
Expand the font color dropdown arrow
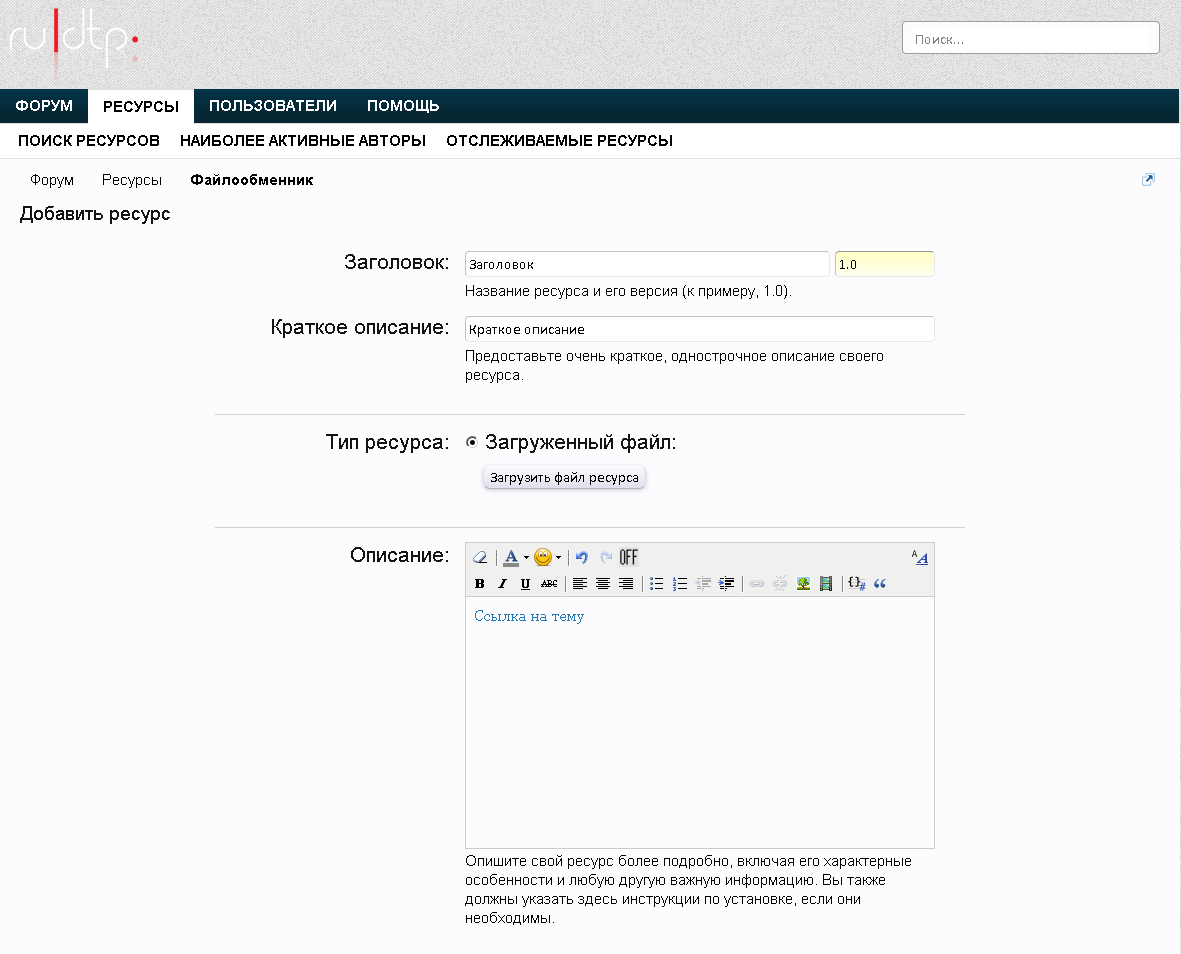tap(526, 558)
